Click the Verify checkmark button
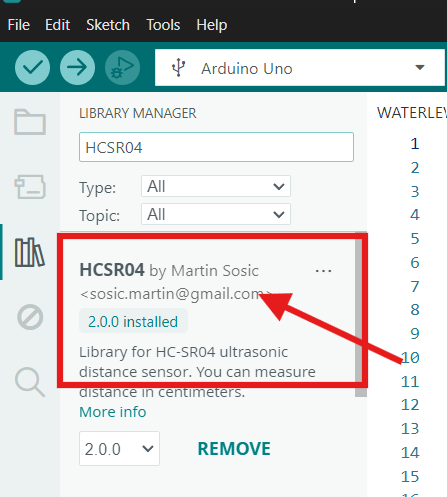 coord(32,67)
